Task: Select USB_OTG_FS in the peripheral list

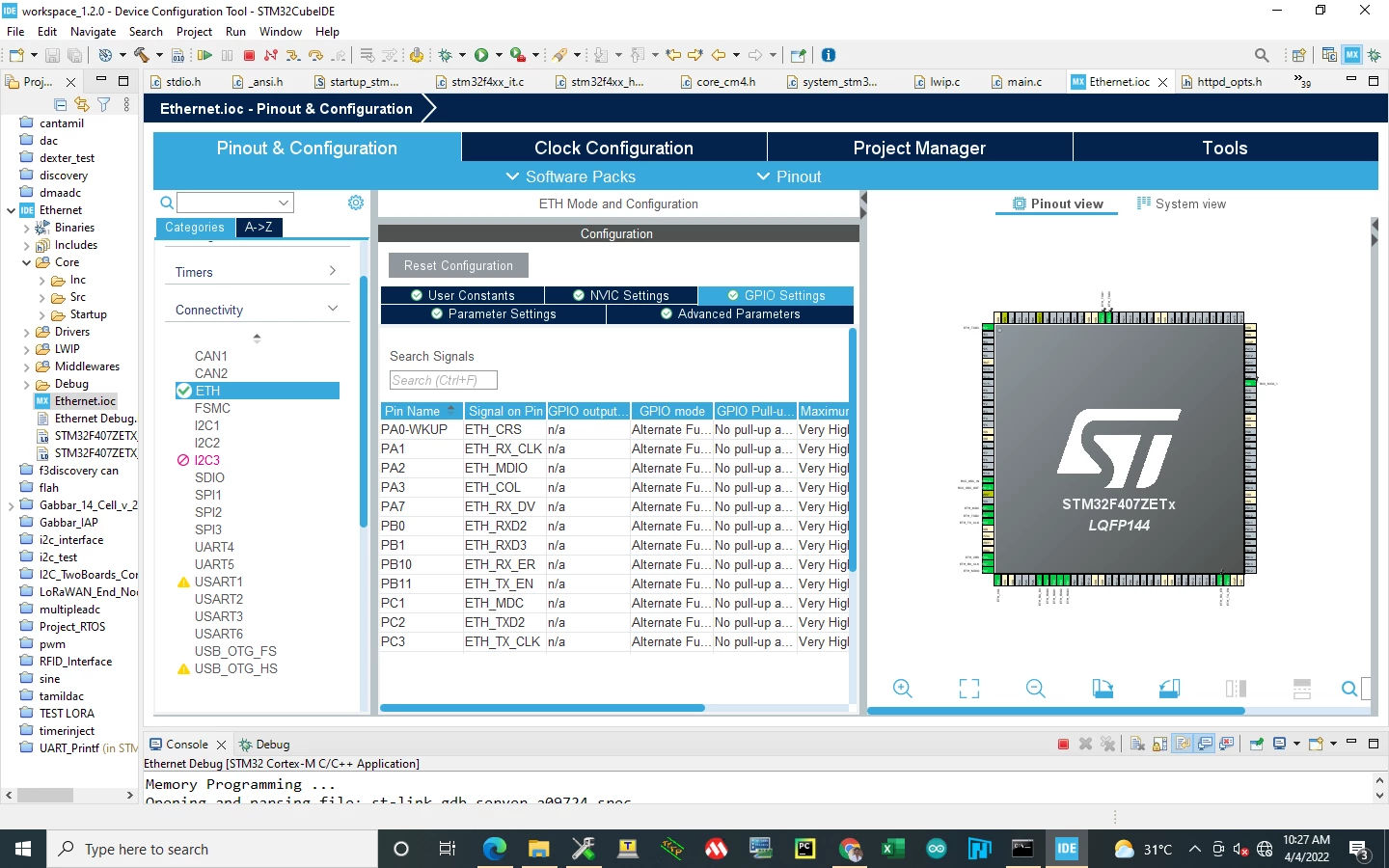Action: [235, 651]
